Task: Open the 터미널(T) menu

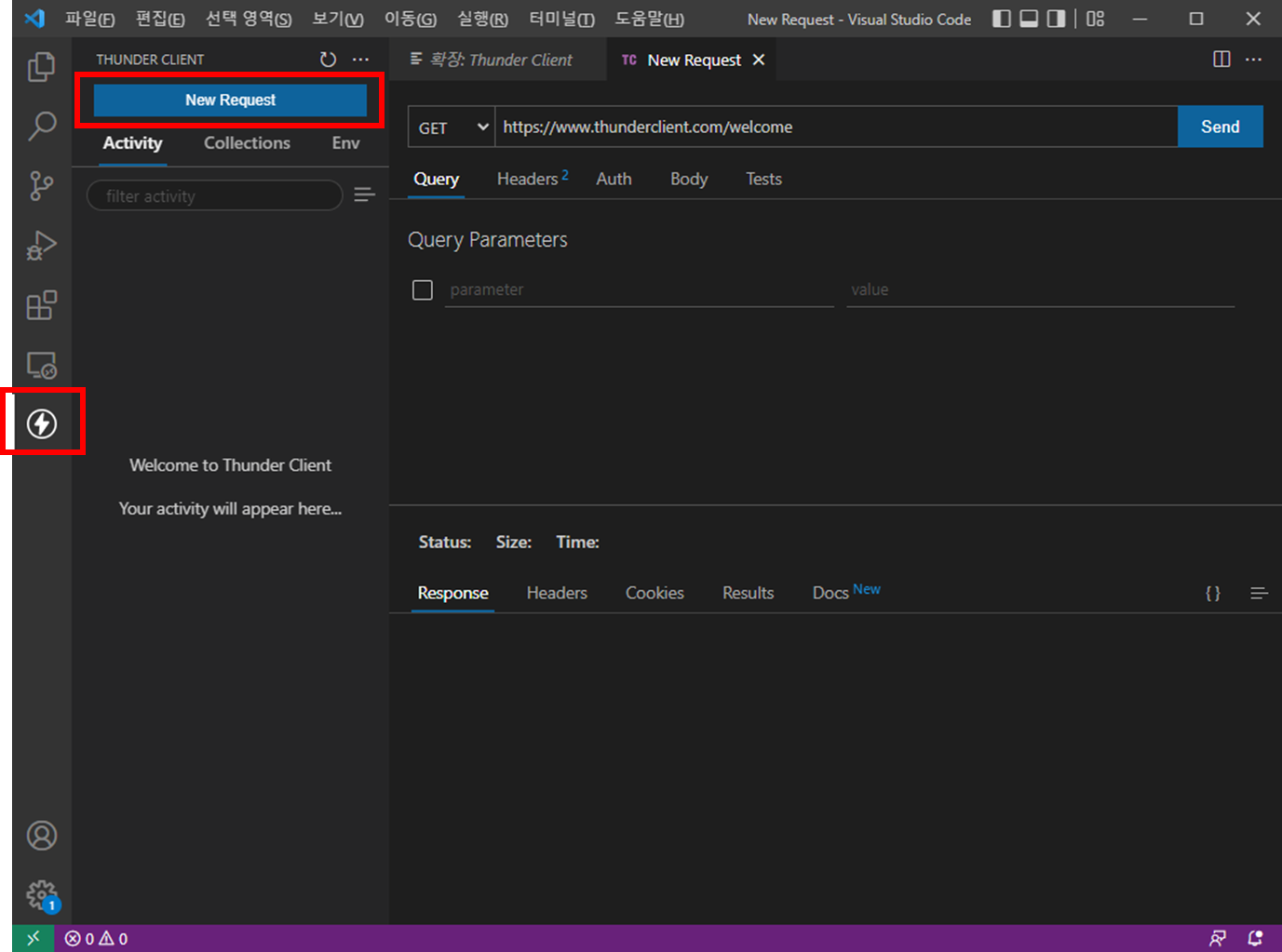Action: 561,19
